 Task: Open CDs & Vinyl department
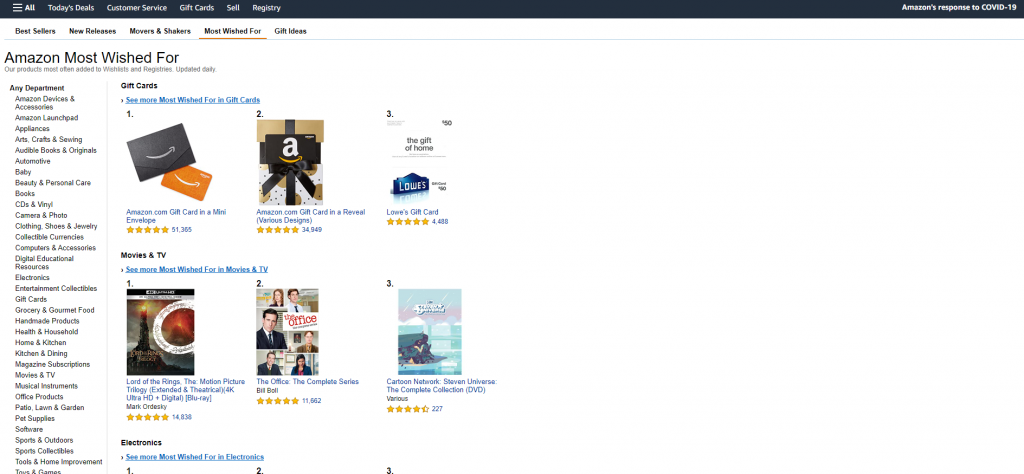[34, 204]
